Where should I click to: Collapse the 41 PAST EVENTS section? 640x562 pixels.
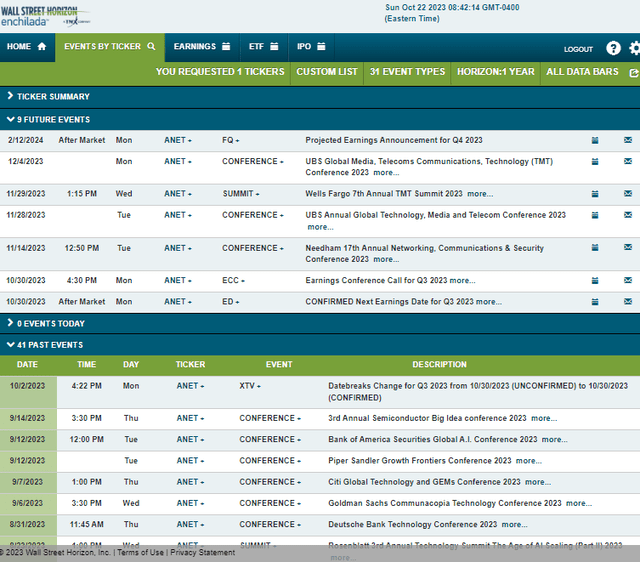pos(320,345)
